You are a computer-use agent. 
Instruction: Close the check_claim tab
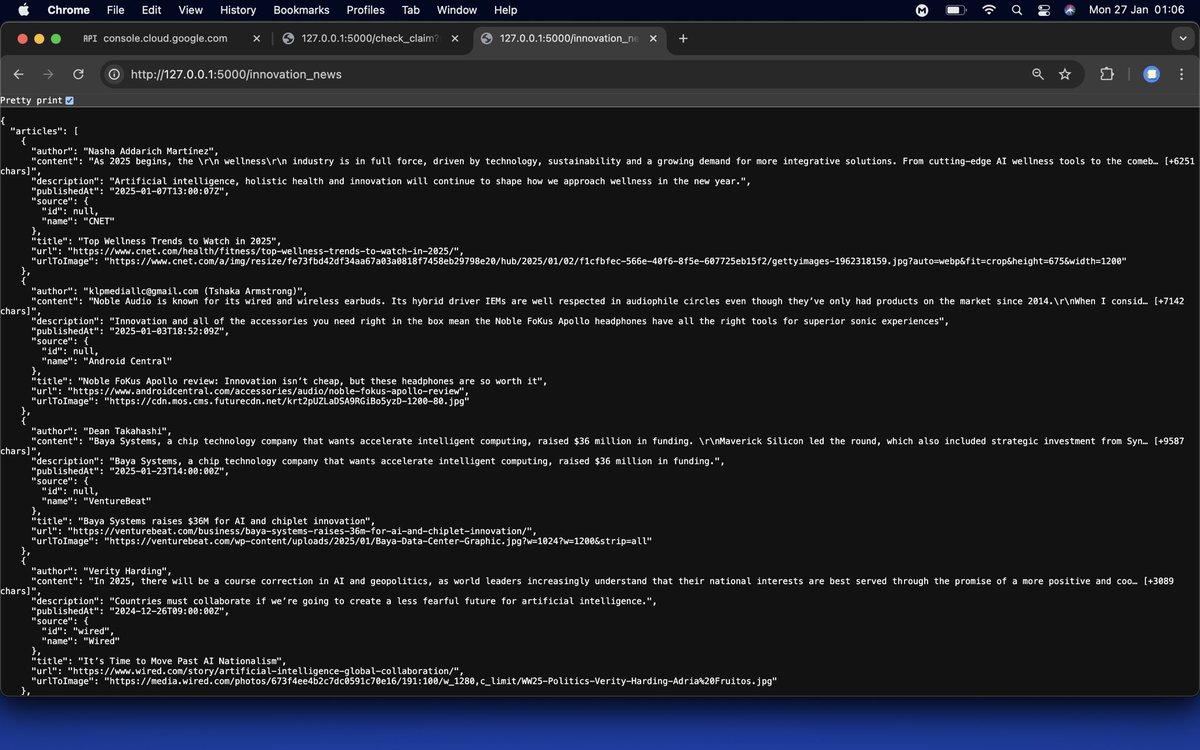click(455, 38)
